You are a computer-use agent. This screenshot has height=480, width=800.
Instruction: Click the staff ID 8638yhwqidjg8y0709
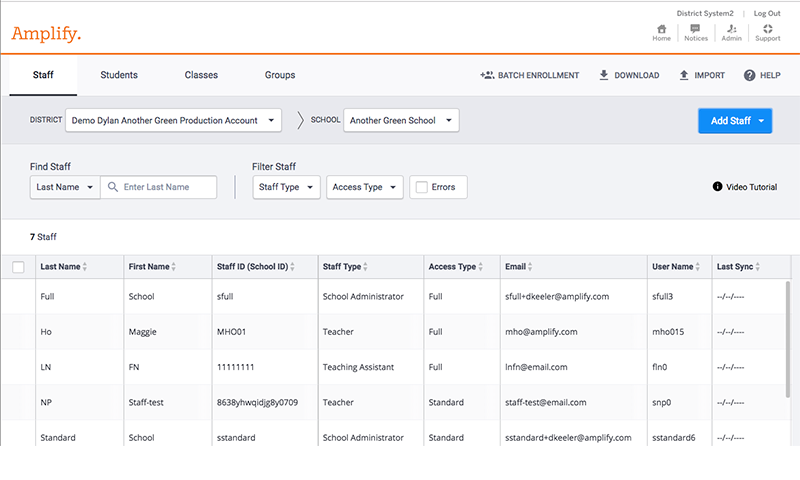257,402
